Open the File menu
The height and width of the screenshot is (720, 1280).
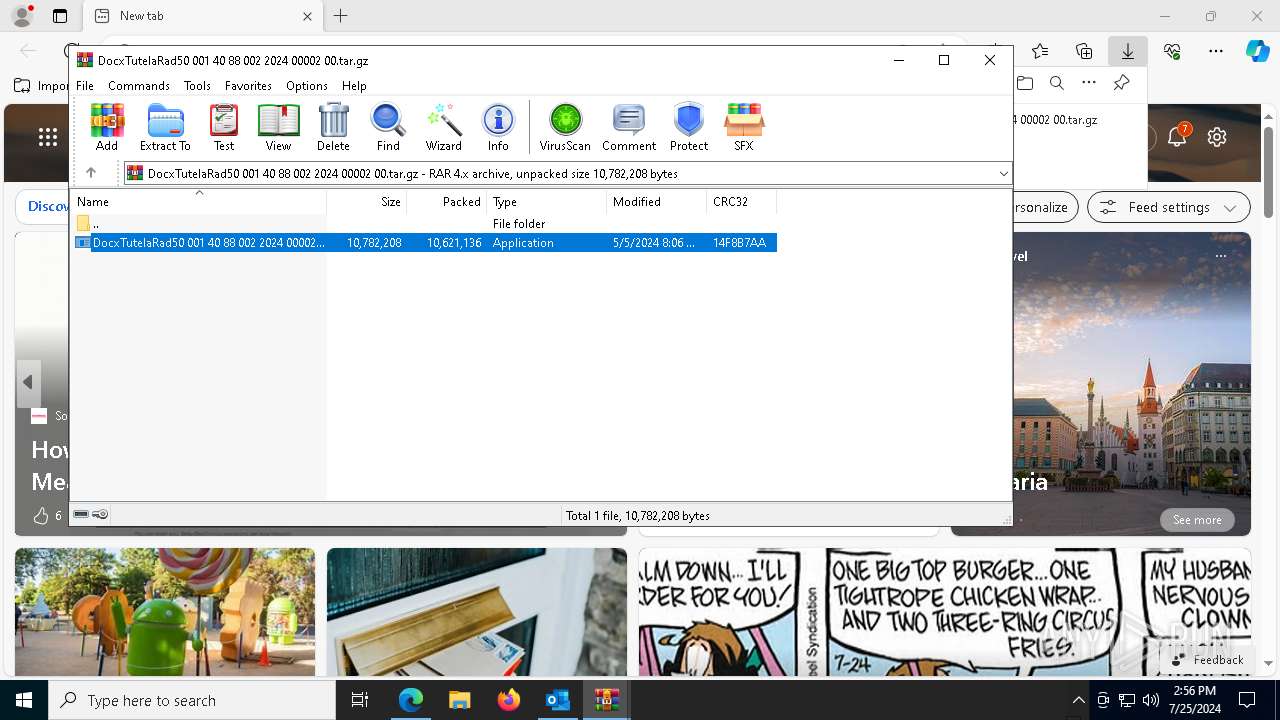pos(85,86)
